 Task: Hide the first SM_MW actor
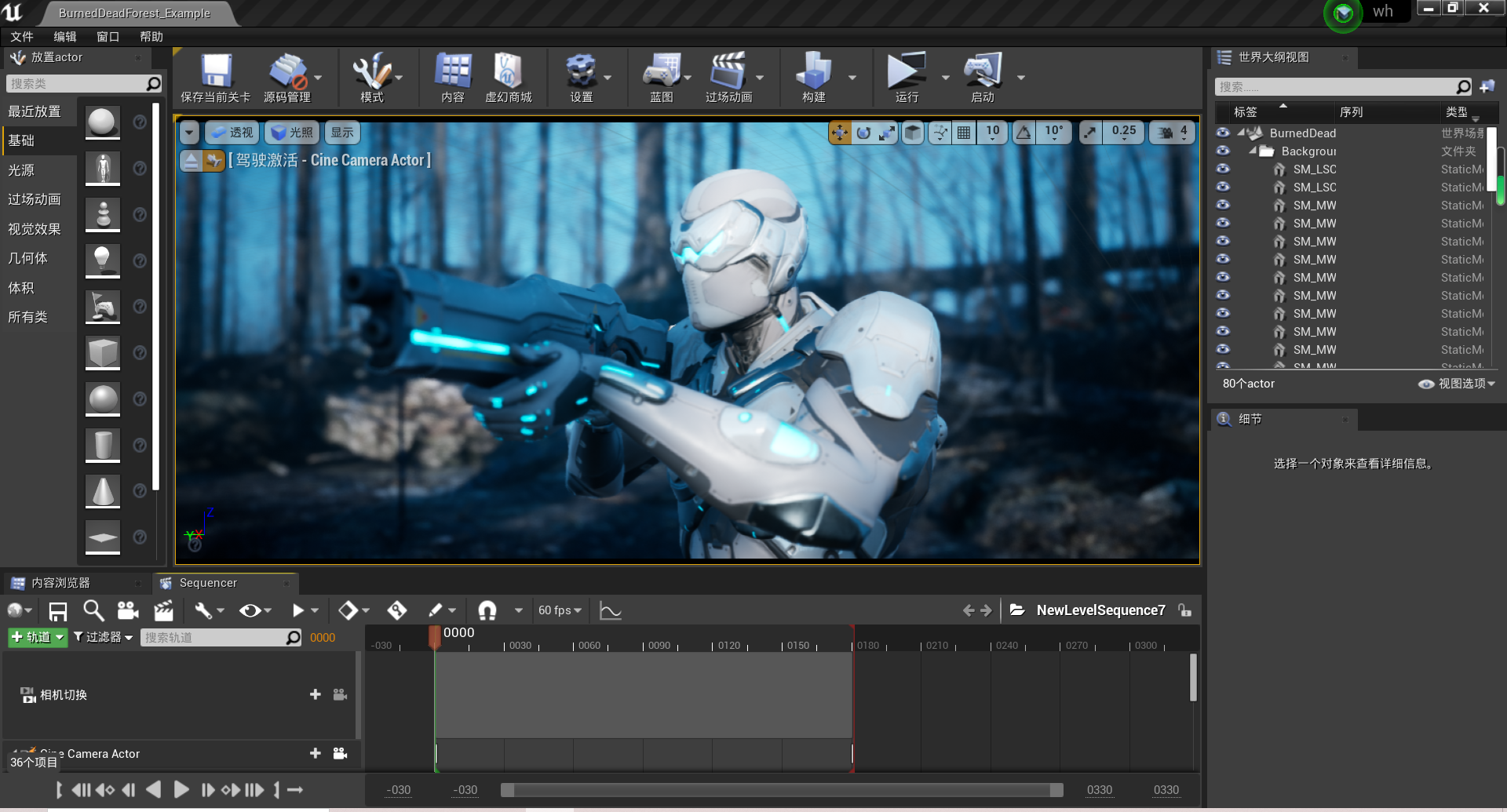1223,205
